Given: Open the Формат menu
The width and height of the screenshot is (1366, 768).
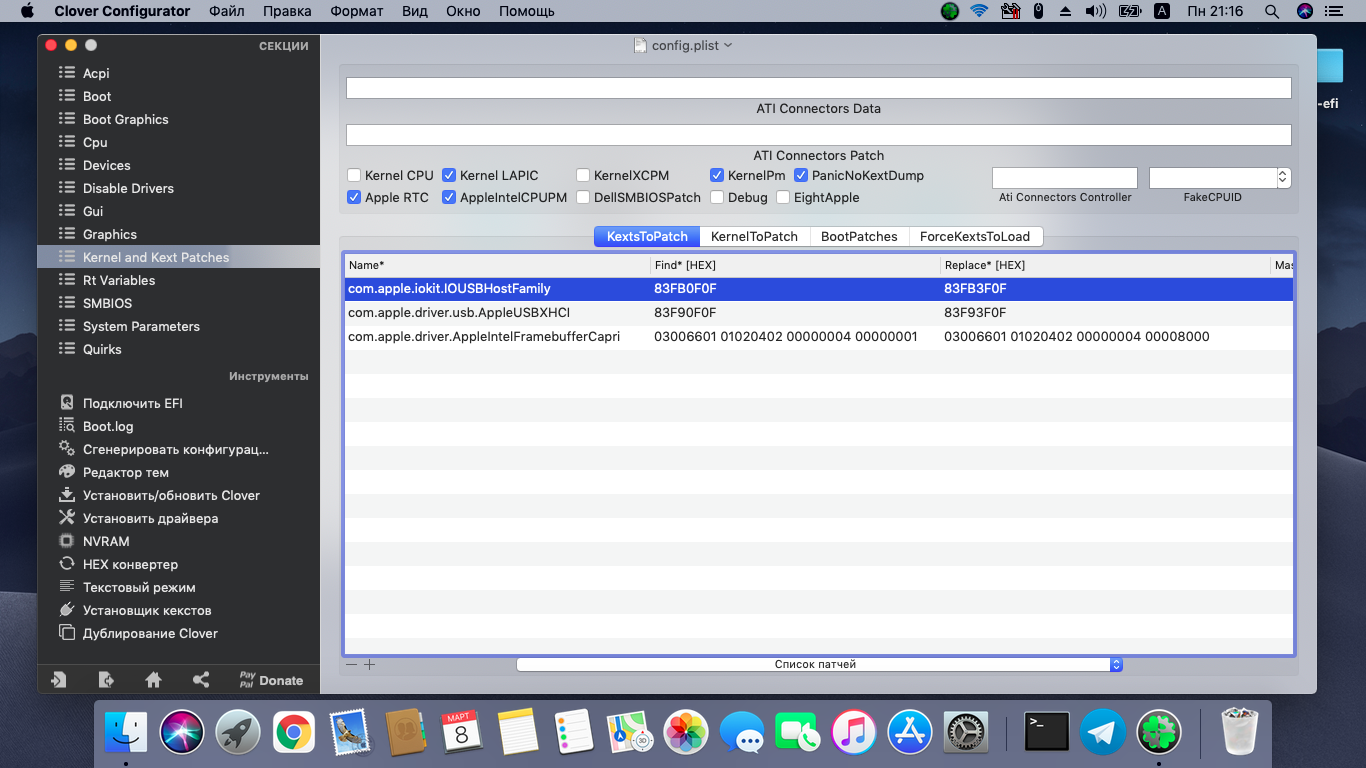Looking at the screenshot, I should click(x=355, y=11).
